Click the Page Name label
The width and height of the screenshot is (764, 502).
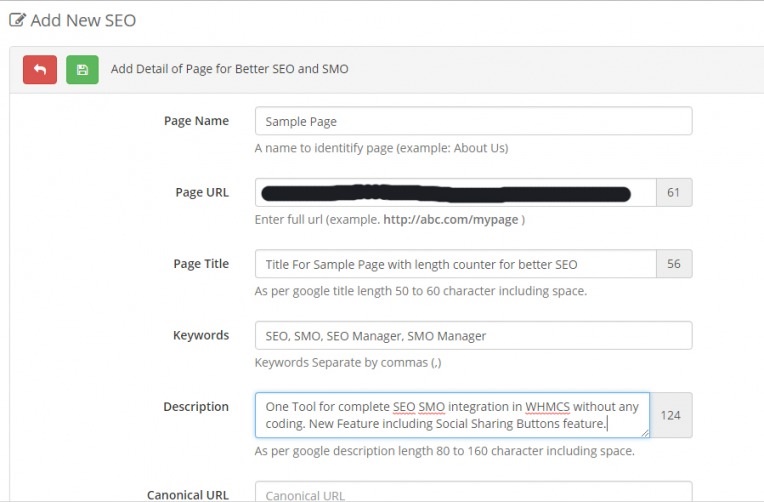pyautogui.click(x=196, y=121)
